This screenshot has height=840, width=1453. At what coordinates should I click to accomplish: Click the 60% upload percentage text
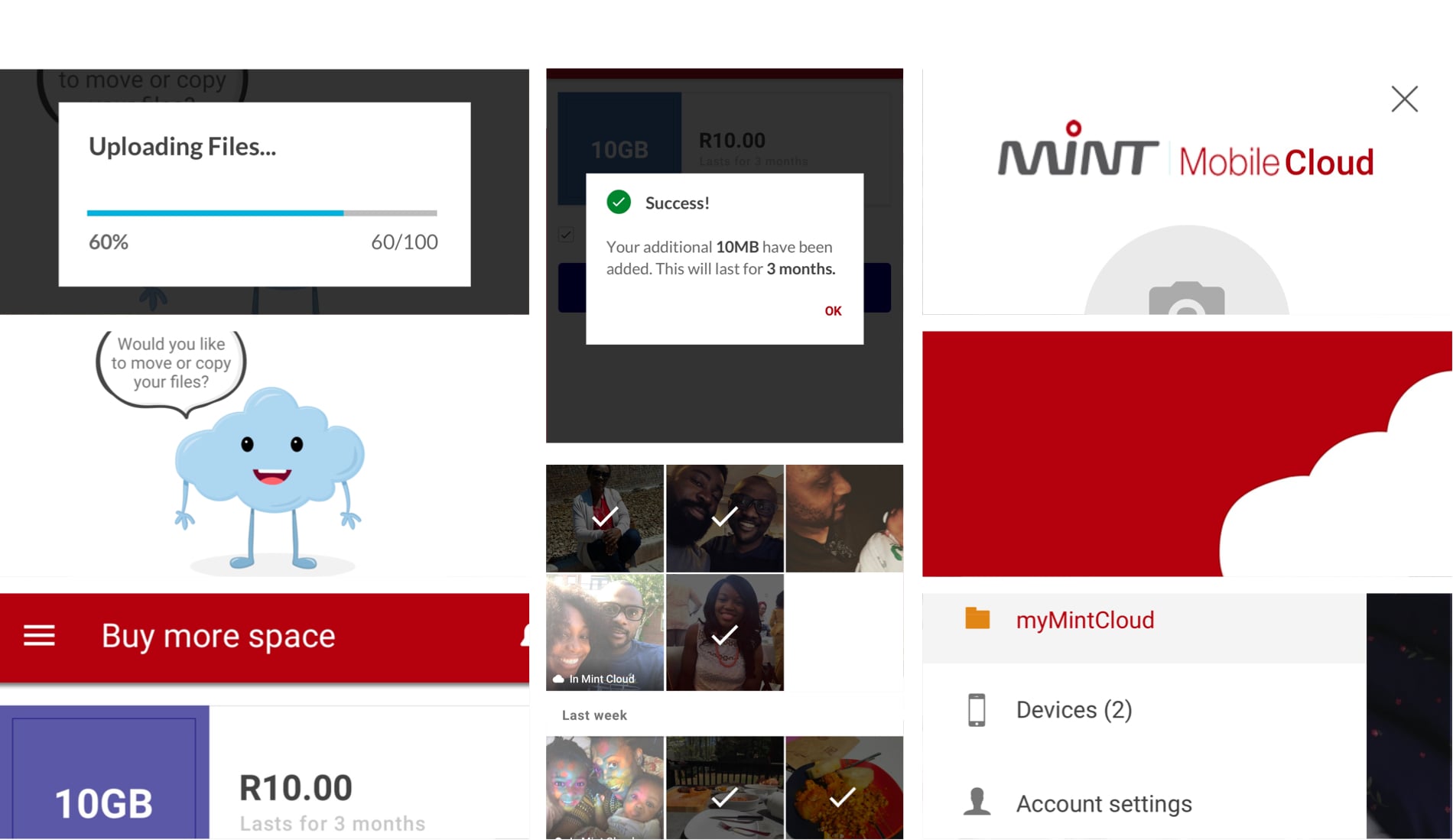(109, 242)
